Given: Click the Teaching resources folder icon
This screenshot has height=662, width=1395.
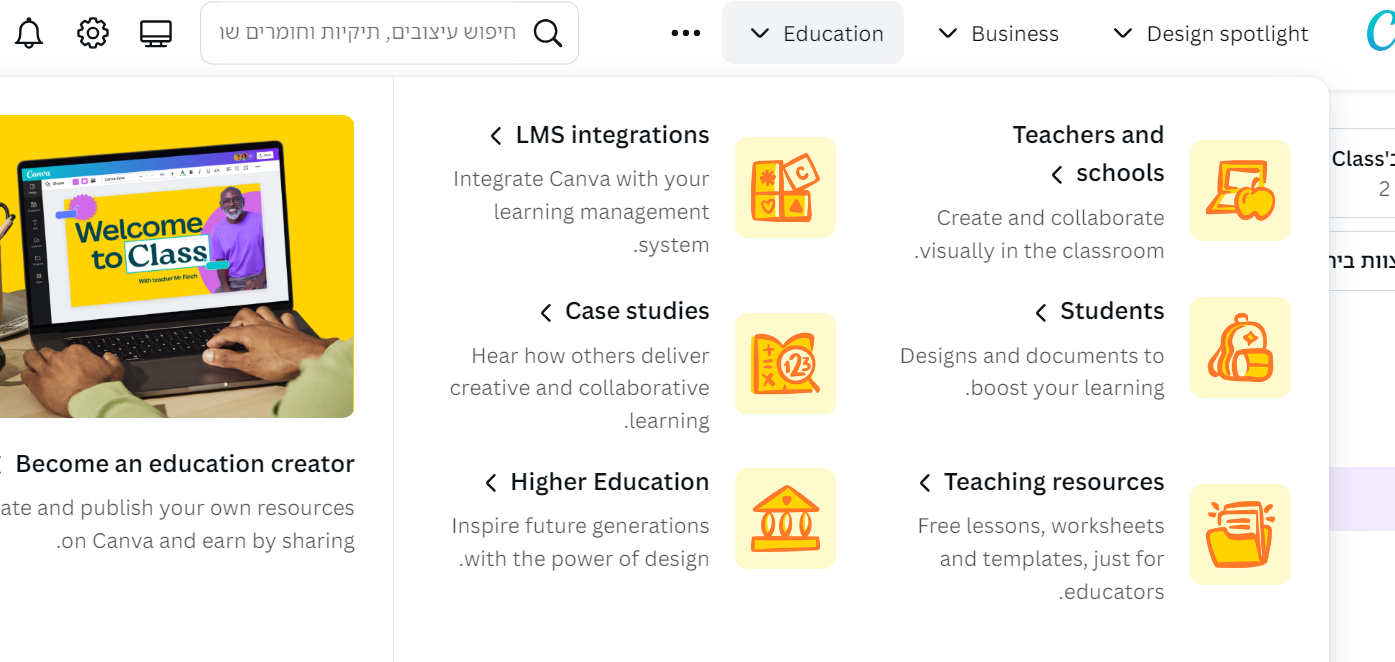Looking at the screenshot, I should pyautogui.click(x=1240, y=535).
